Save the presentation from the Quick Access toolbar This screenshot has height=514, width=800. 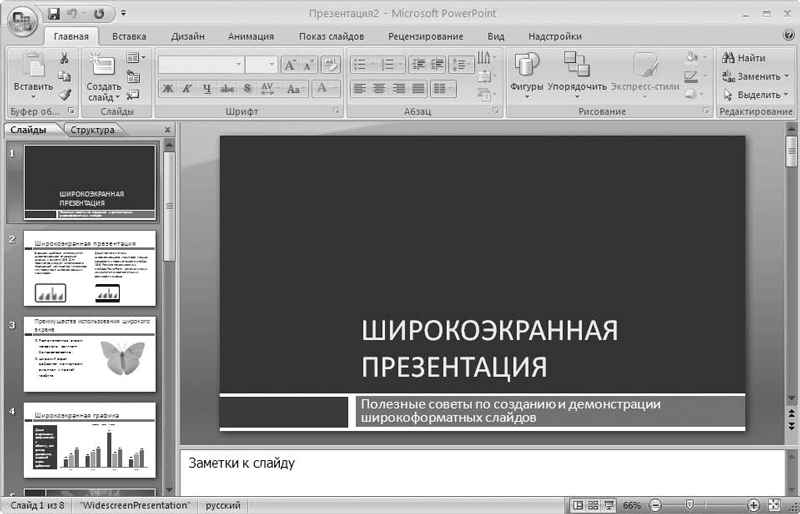(x=54, y=14)
